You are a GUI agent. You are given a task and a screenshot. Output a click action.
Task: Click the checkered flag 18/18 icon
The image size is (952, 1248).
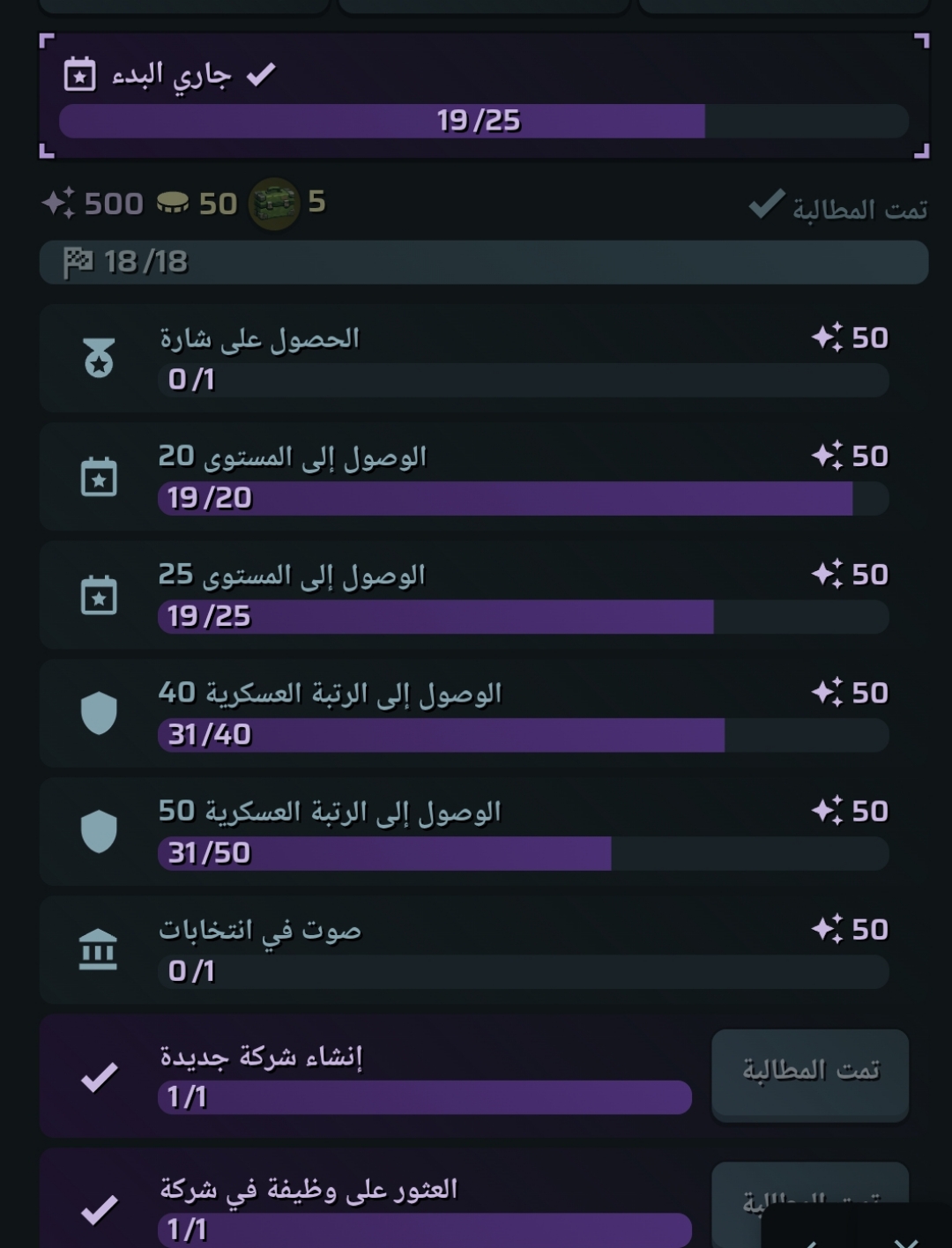78,262
